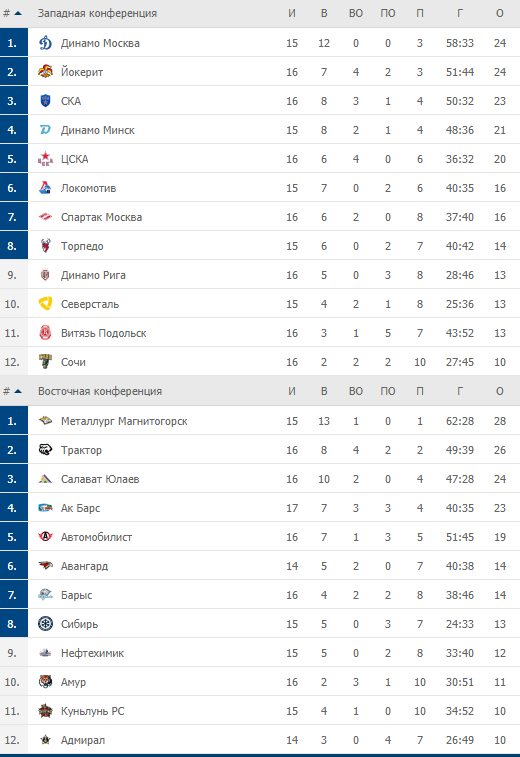Click the Йокерит team logo
The width and height of the screenshot is (520, 757).
45,72
